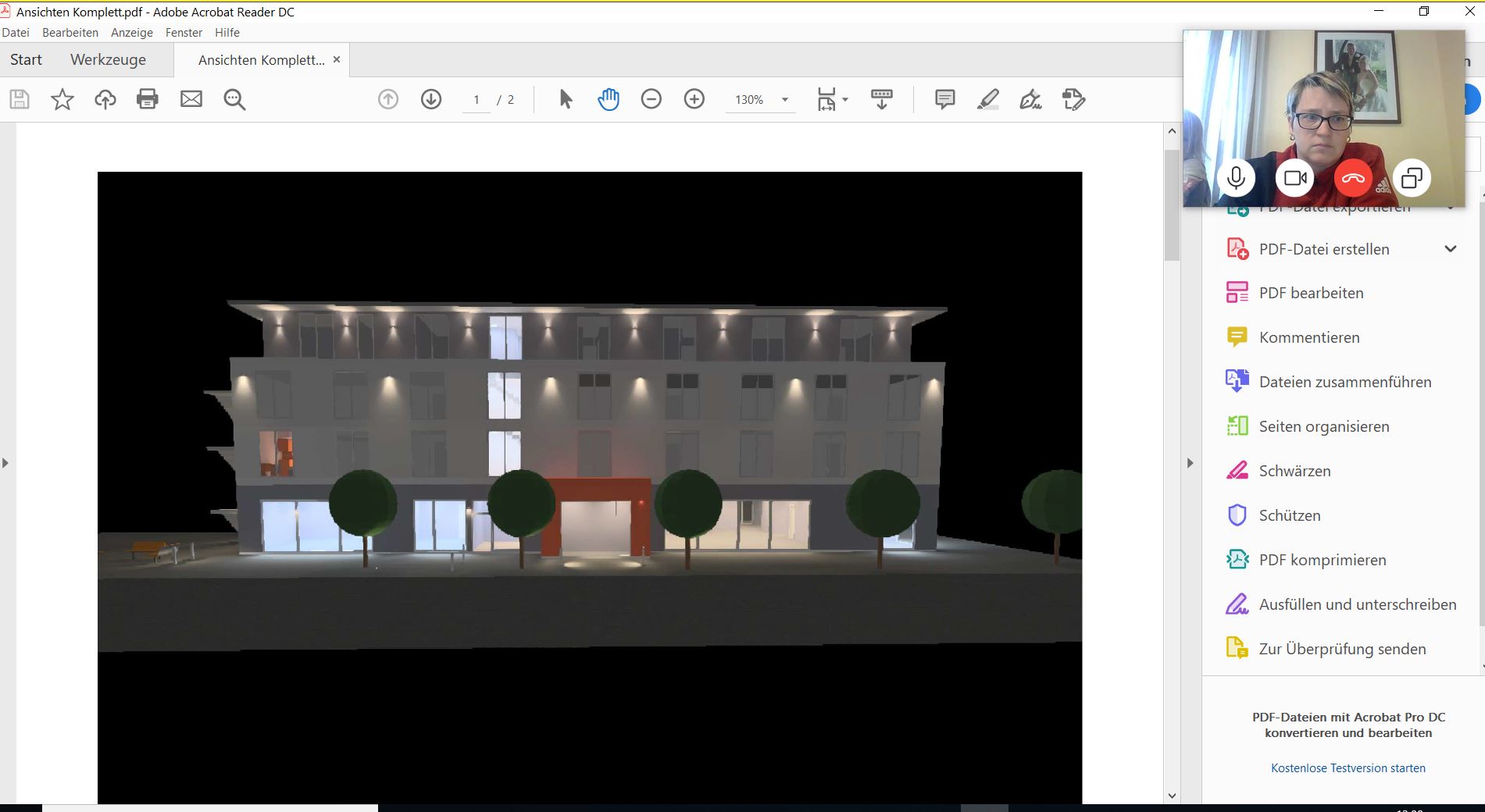This screenshot has width=1485, height=812.
Task: Switch to the Werkzeuge tab
Action: (x=108, y=60)
